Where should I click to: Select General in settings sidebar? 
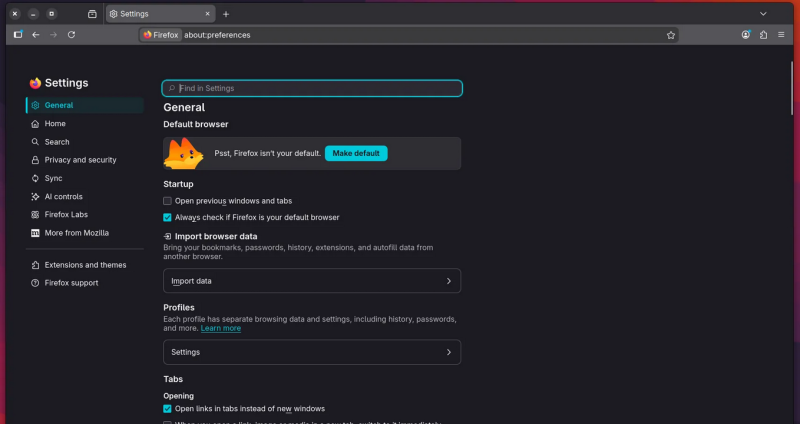pos(85,105)
